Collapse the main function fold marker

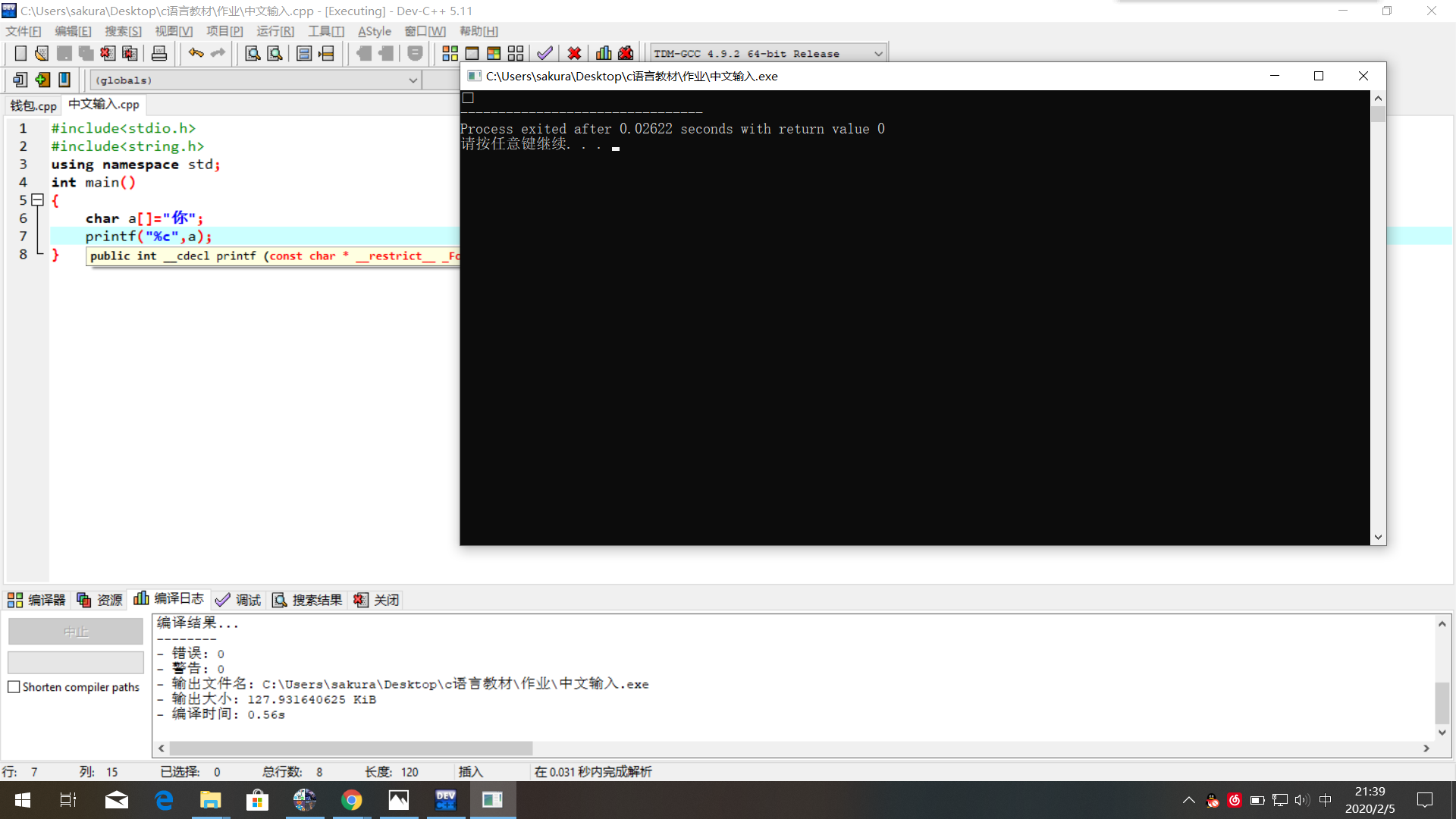tap(37, 200)
